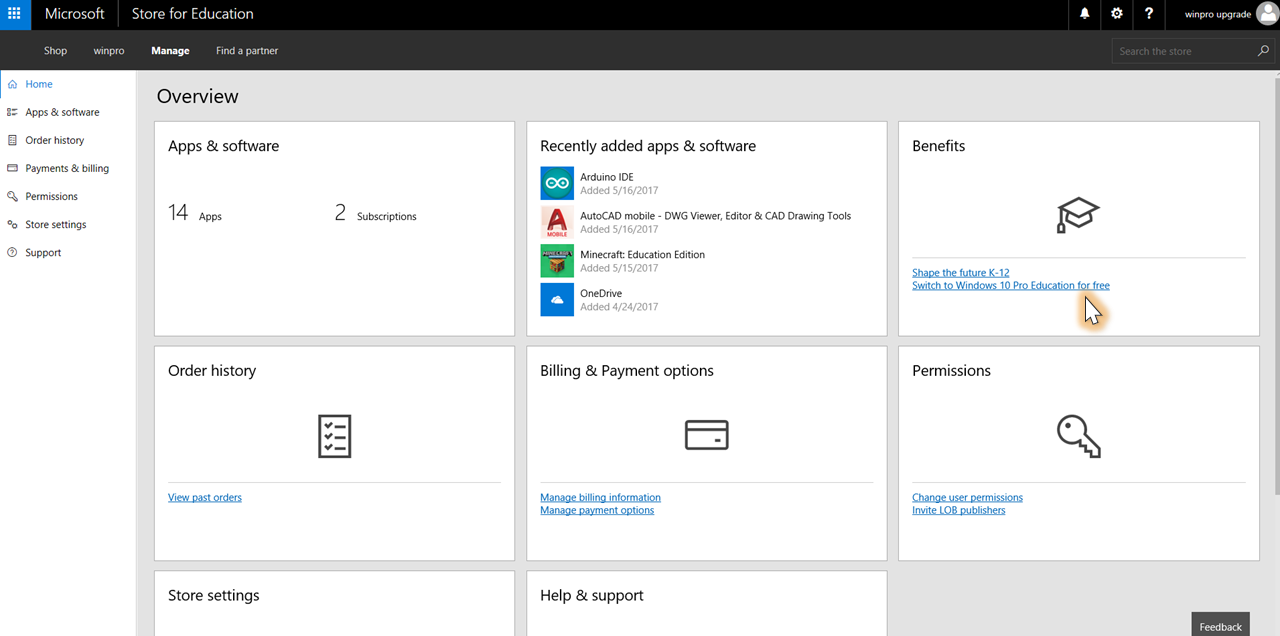1280x636 pixels.
Task: Open the Shop tab
Action: click(55, 51)
